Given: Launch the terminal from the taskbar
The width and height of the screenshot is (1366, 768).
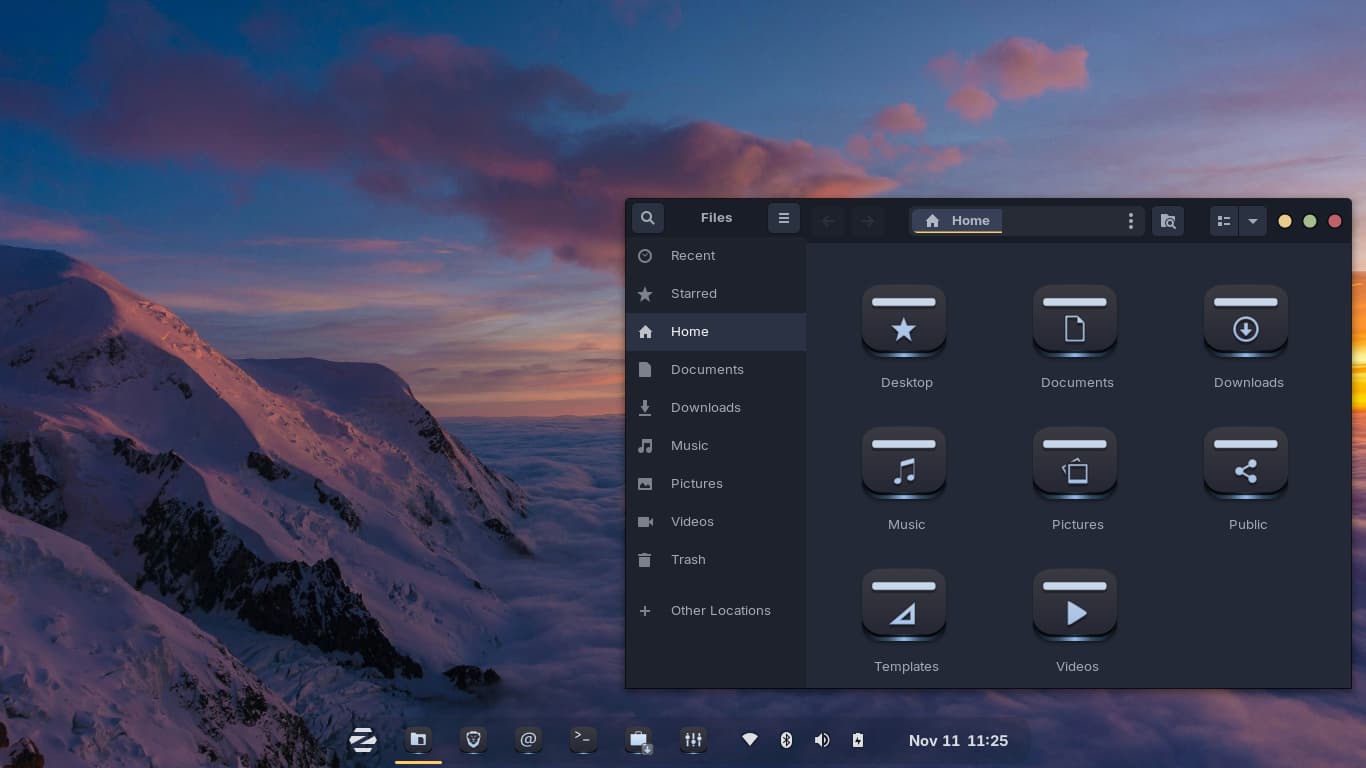Looking at the screenshot, I should [583, 740].
